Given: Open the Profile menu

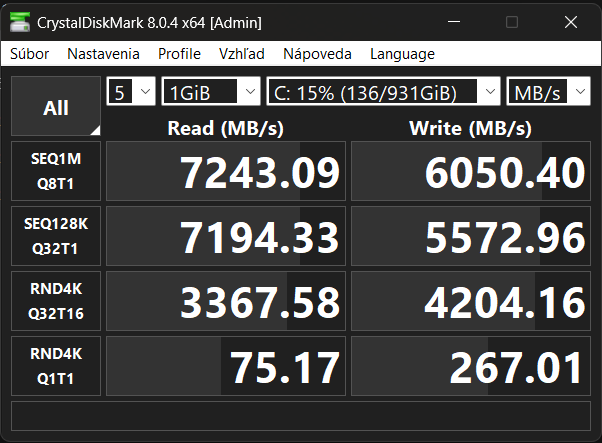Looking at the screenshot, I should [179, 54].
